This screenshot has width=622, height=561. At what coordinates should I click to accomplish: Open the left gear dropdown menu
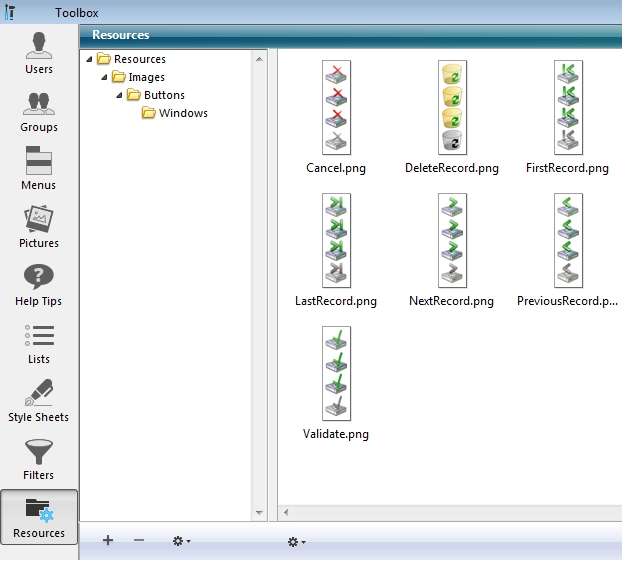tap(181, 541)
